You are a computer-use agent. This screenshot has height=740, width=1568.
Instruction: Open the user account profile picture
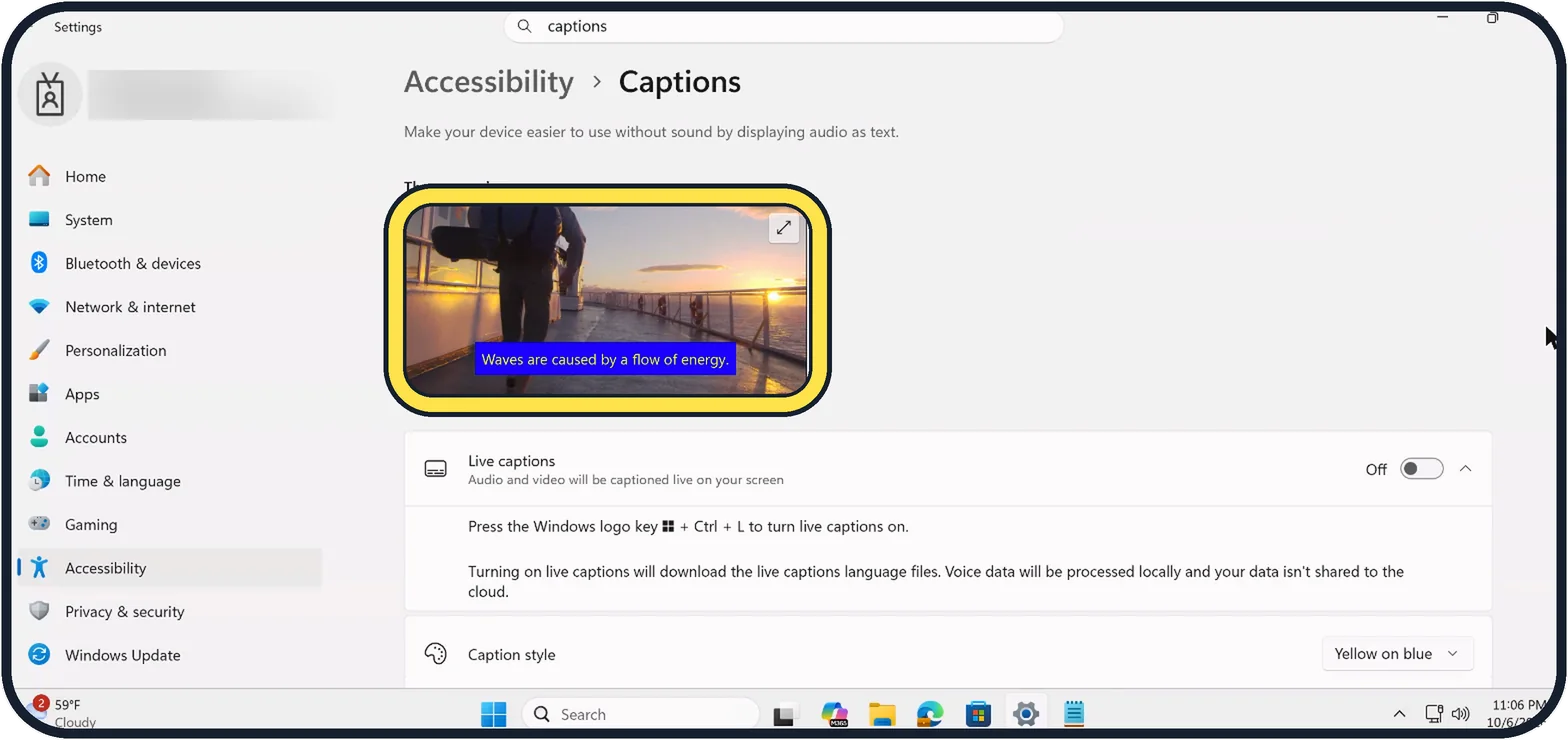pos(49,95)
